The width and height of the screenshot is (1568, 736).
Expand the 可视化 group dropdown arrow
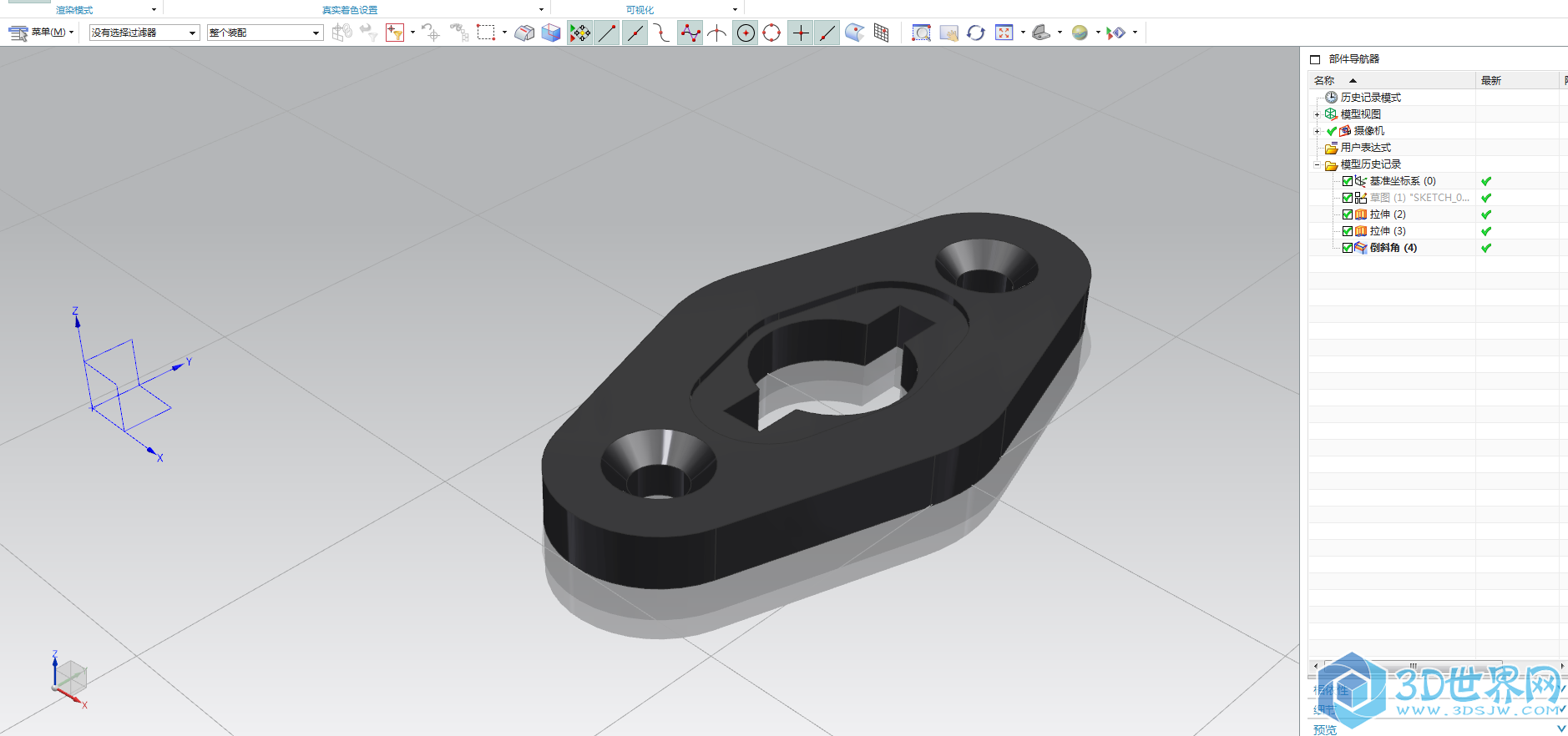click(735, 10)
